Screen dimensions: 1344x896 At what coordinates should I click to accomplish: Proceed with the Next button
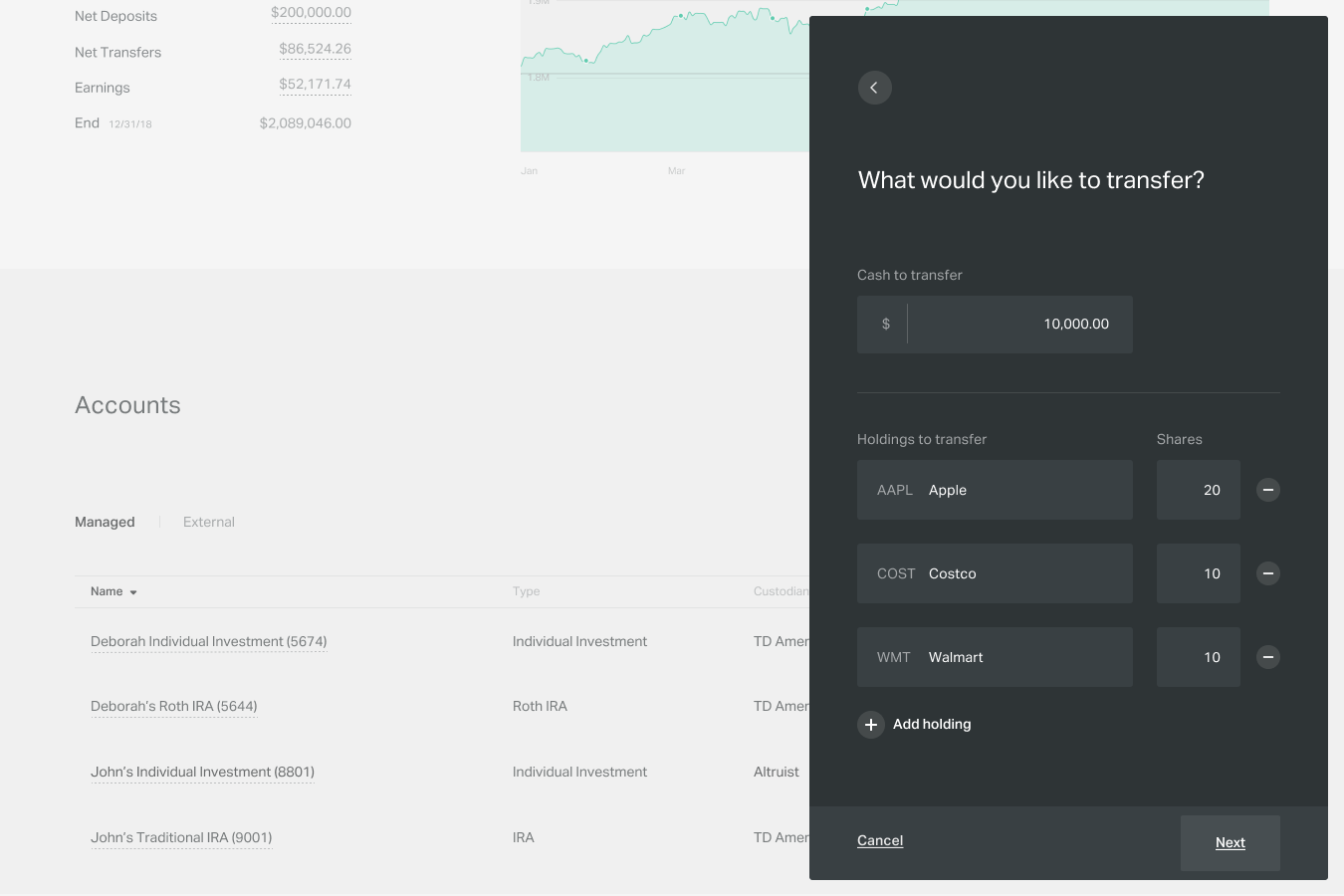(x=1231, y=843)
